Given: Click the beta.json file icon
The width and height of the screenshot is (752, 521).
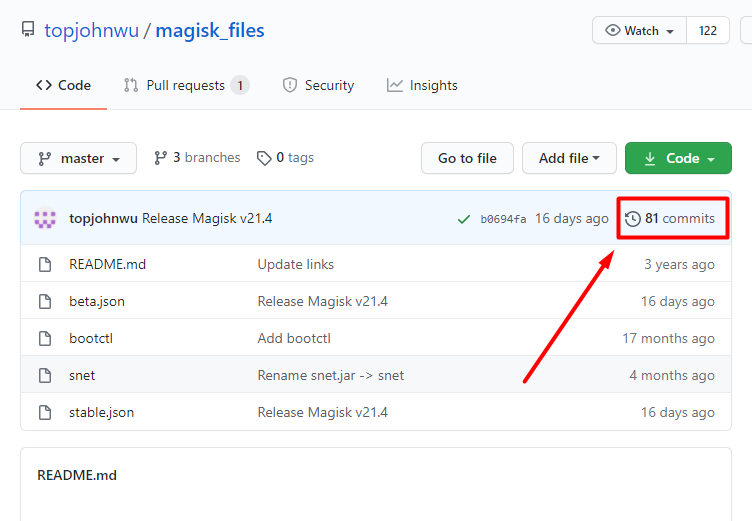Looking at the screenshot, I should (x=44, y=302).
